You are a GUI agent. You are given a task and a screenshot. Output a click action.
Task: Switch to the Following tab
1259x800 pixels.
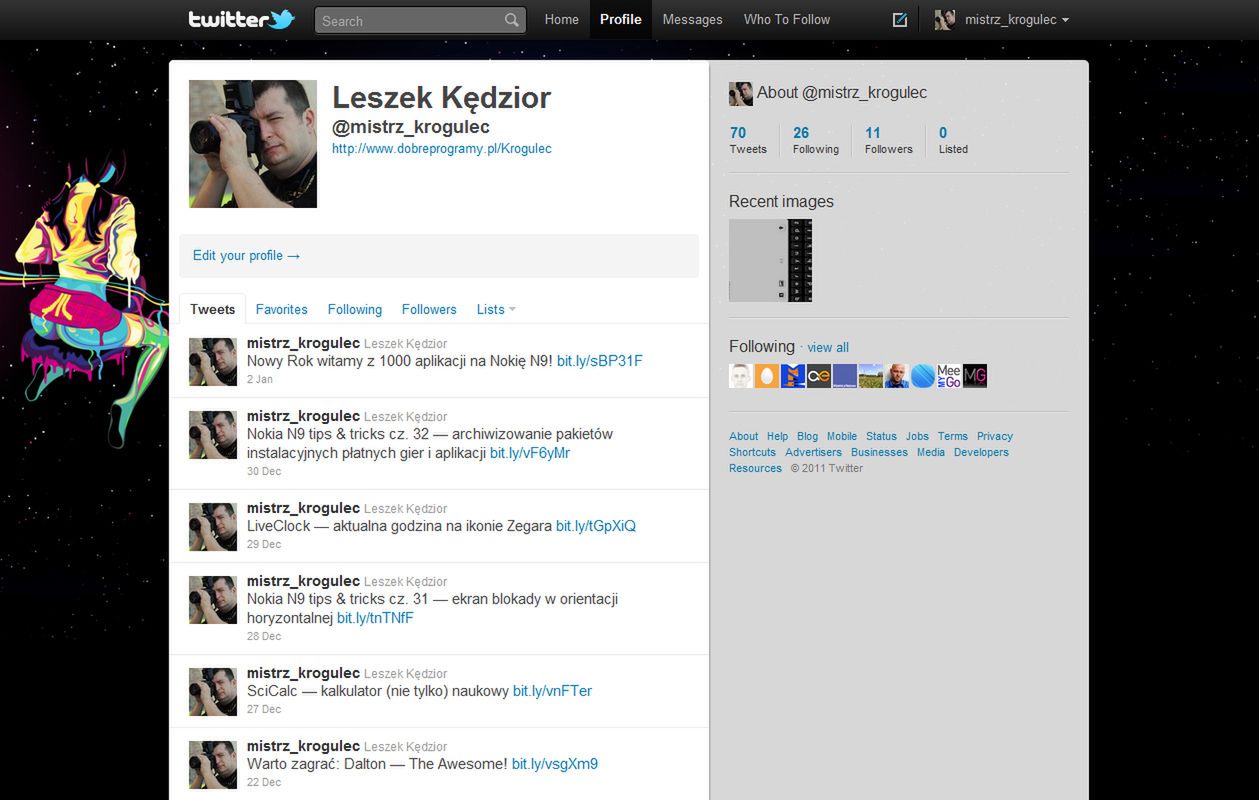click(355, 309)
